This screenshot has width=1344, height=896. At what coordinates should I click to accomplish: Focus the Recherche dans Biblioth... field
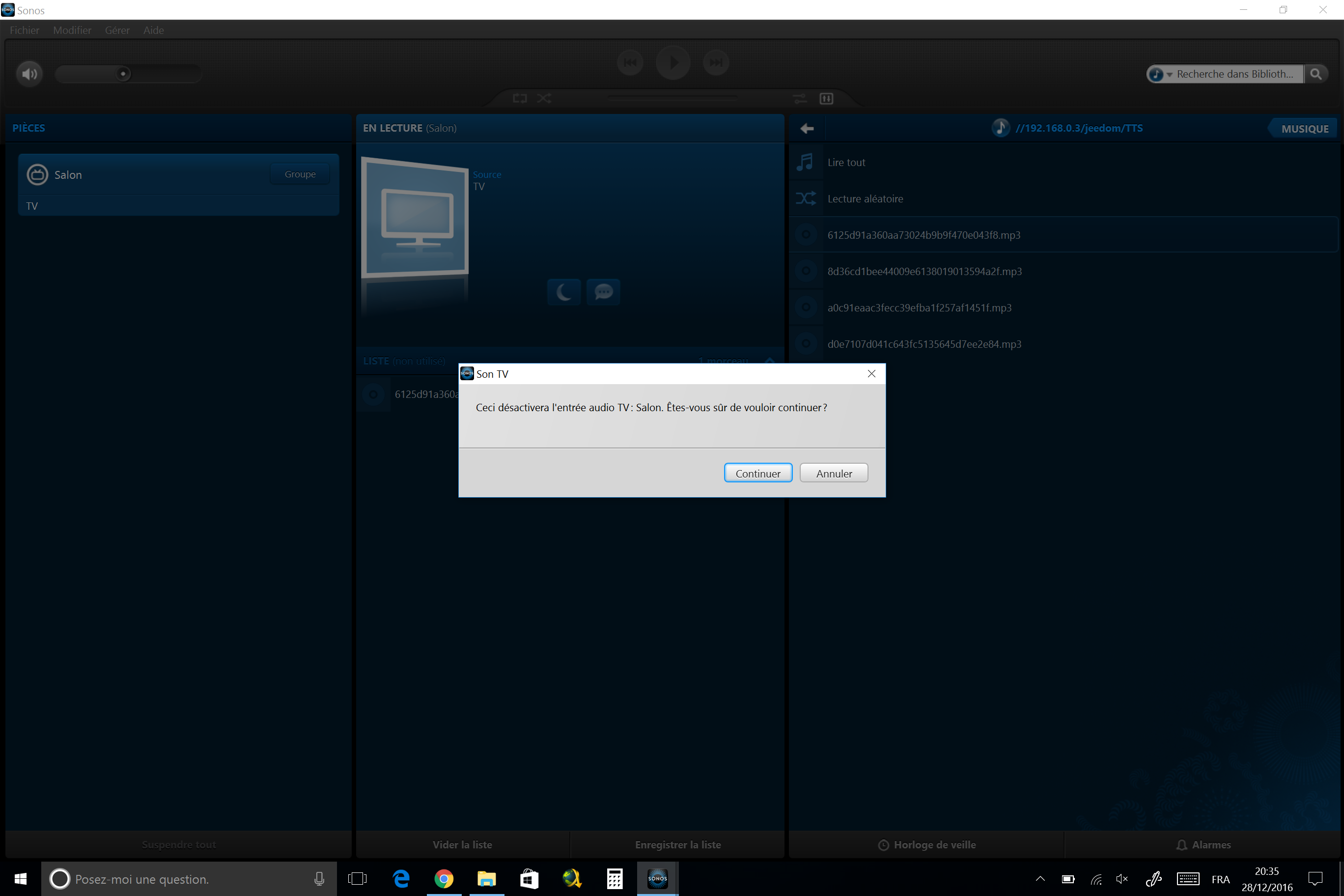(x=1235, y=74)
